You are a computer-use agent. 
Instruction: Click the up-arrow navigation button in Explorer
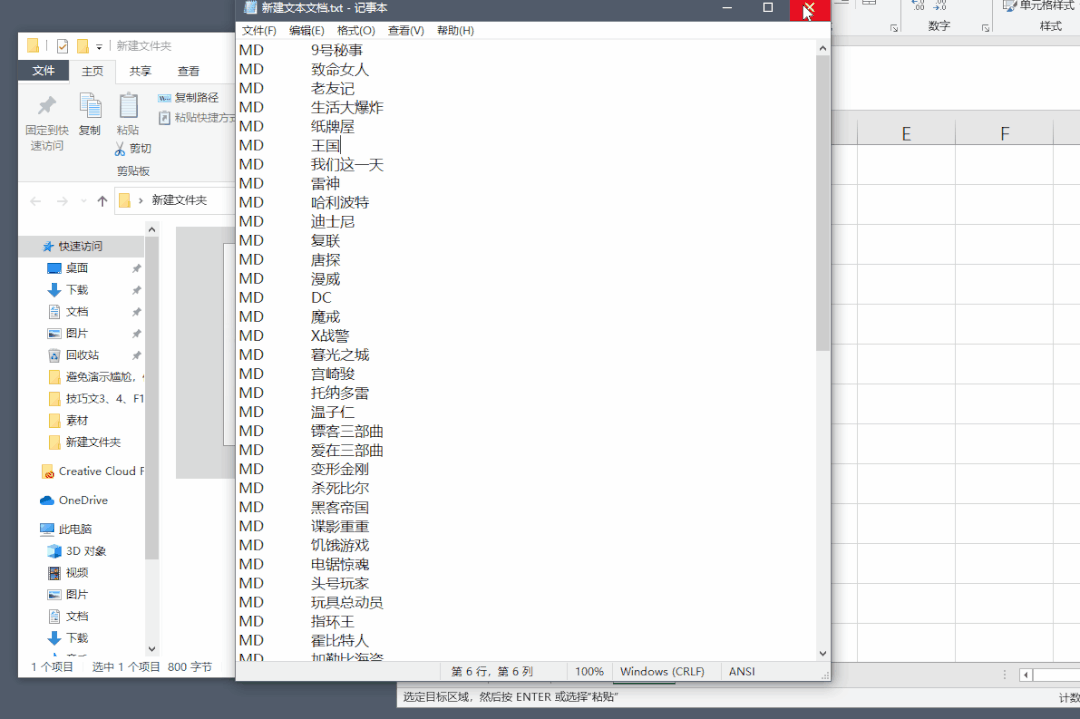pyautogui.click(x=102, y=201)
